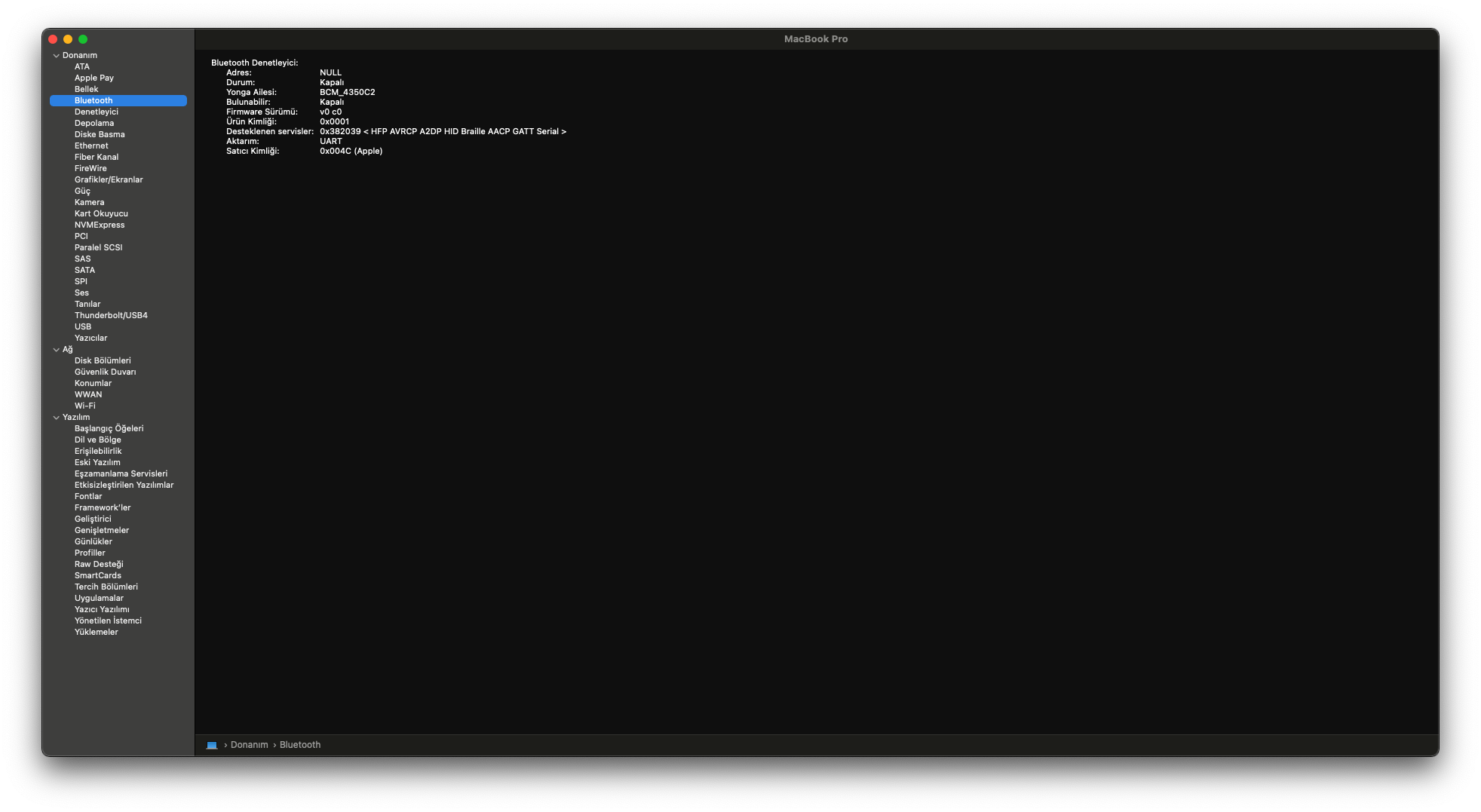The height and width of the screenshot is (812, 1481).
Task: Select the Desteklenen servisler value text
Action: click(x=443, y=131)
